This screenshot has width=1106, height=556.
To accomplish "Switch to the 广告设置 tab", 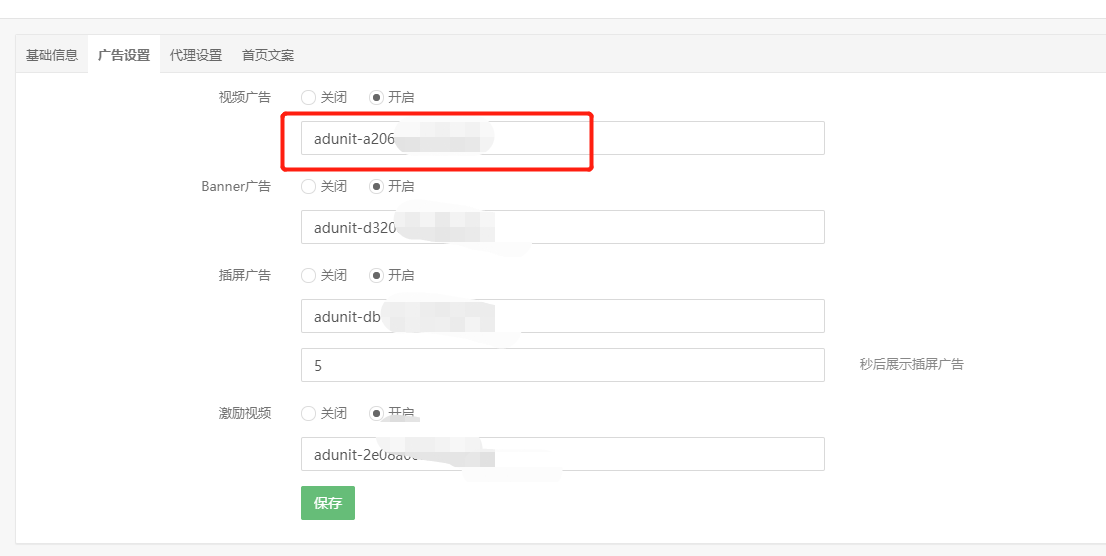I will pyautogui.click(x=124, y=55).
